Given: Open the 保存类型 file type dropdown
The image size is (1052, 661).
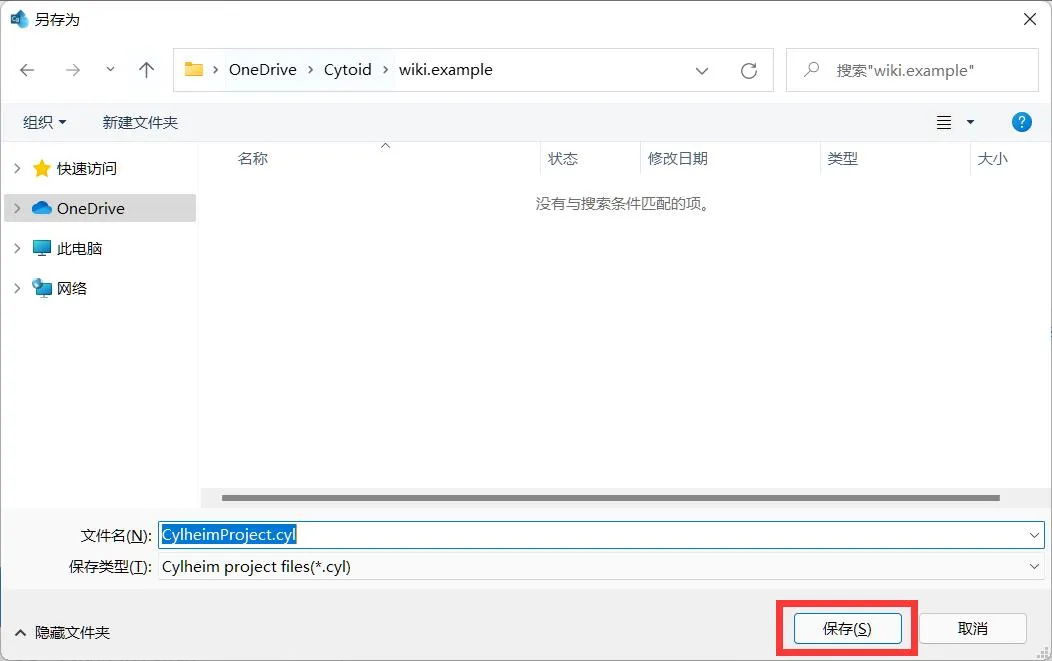Looking at the screenshot, I should (1034, 566).
